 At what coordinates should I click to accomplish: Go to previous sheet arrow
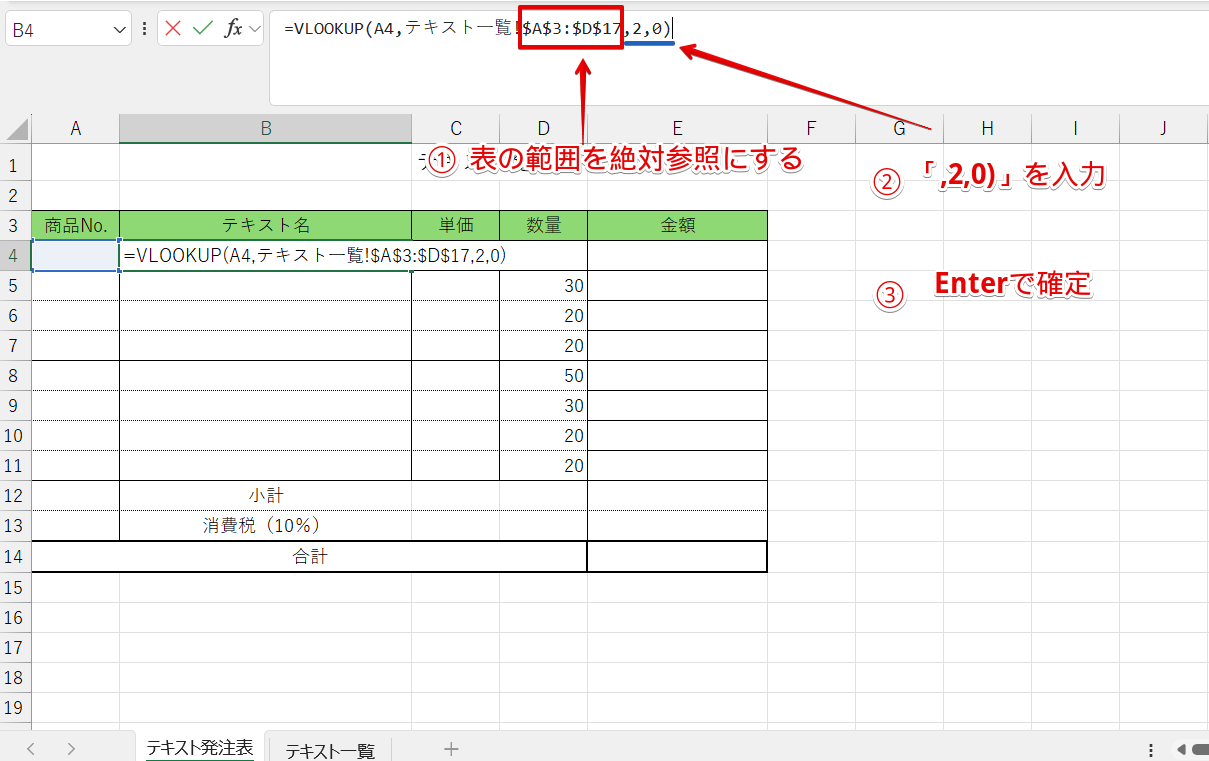(31, 749)
